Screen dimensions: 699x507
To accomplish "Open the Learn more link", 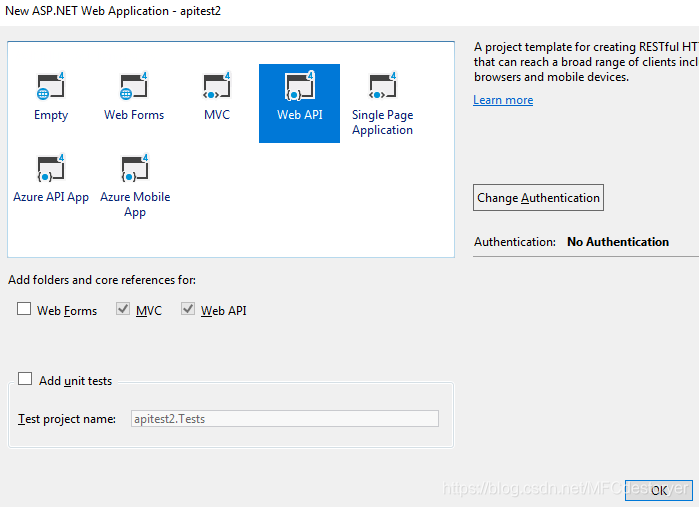I will coord(503,100).
